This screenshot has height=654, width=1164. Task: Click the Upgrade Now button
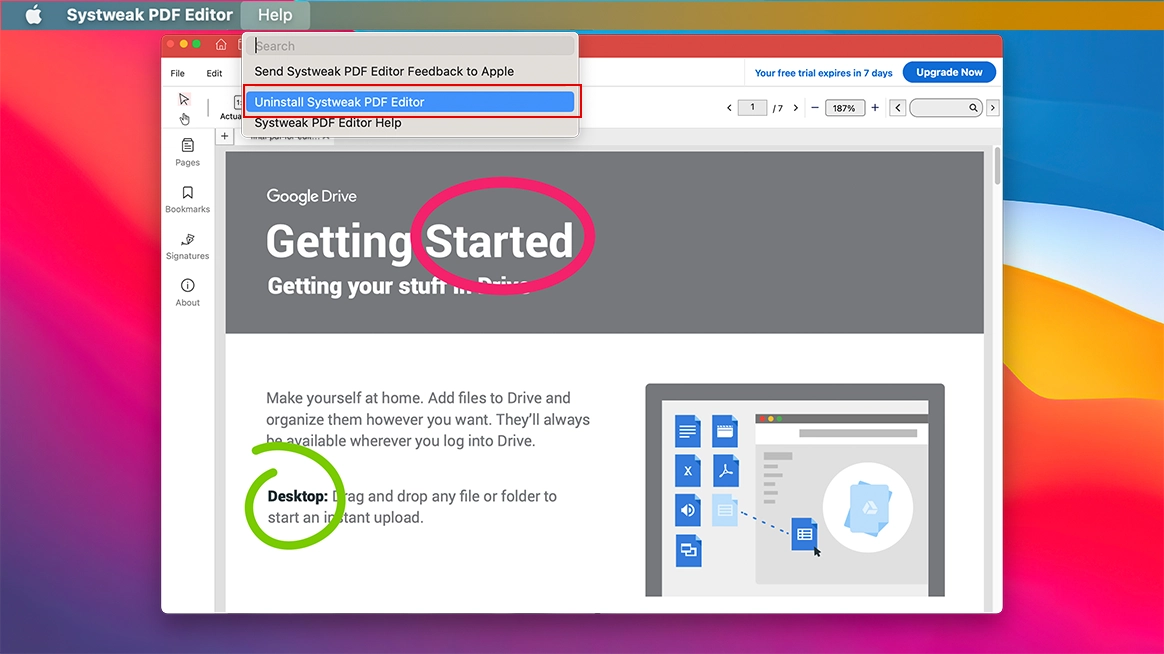pos(949,72)
